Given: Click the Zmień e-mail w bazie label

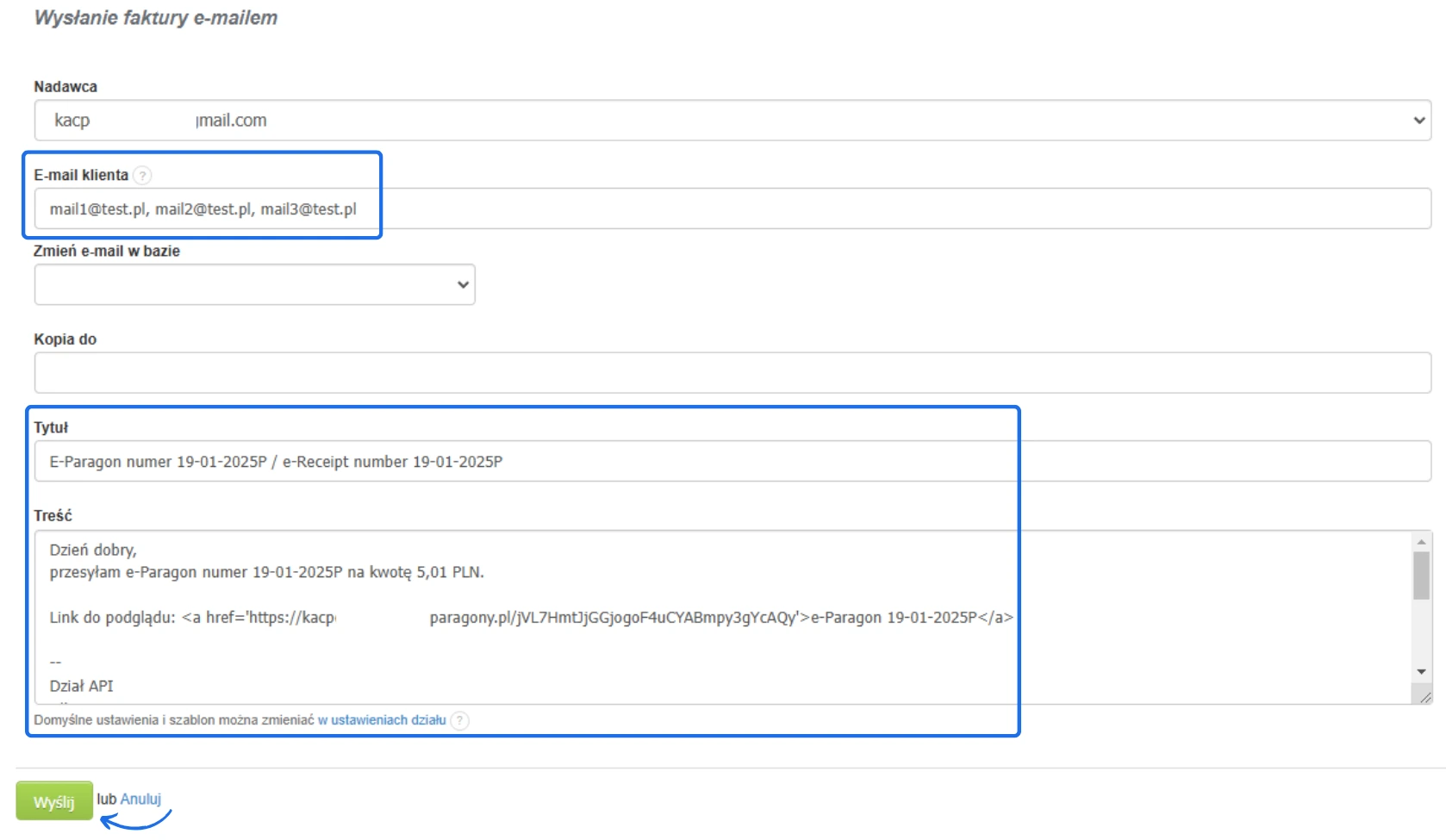Looking at the screenshot, I should pos(107,252).
